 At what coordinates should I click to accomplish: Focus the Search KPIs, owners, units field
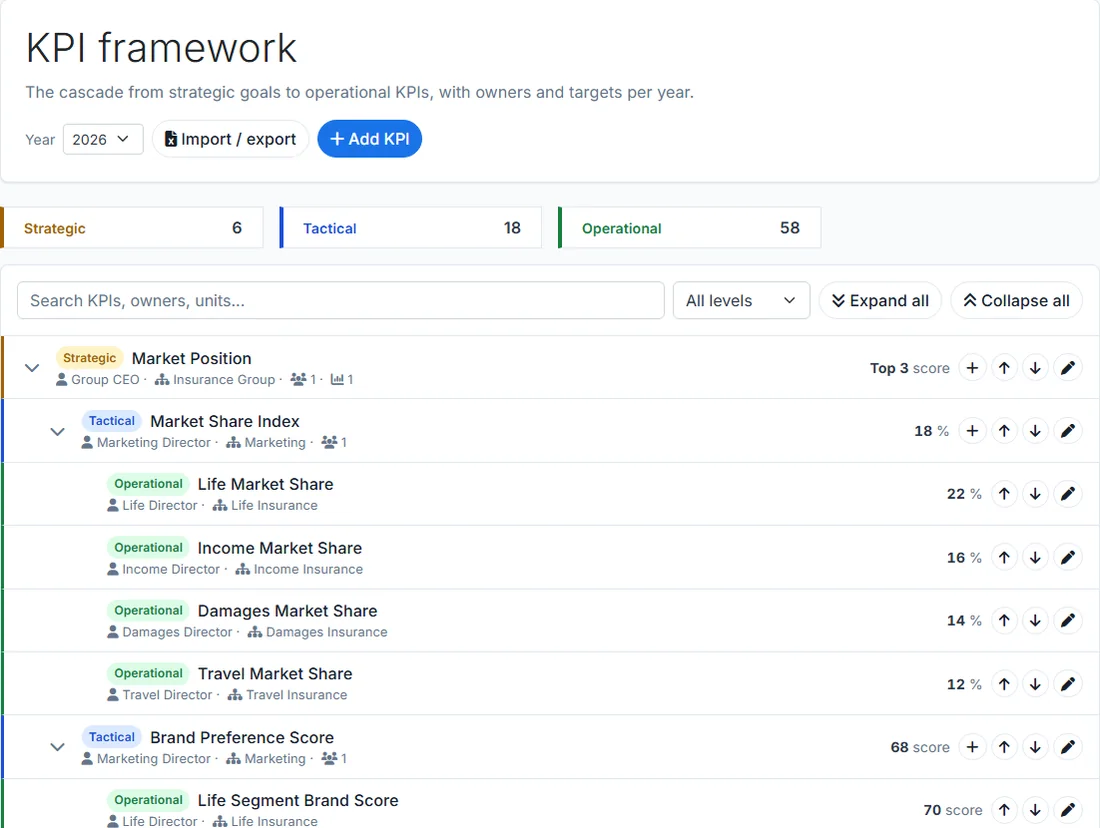pyautogui.click(x=341, y=300)
